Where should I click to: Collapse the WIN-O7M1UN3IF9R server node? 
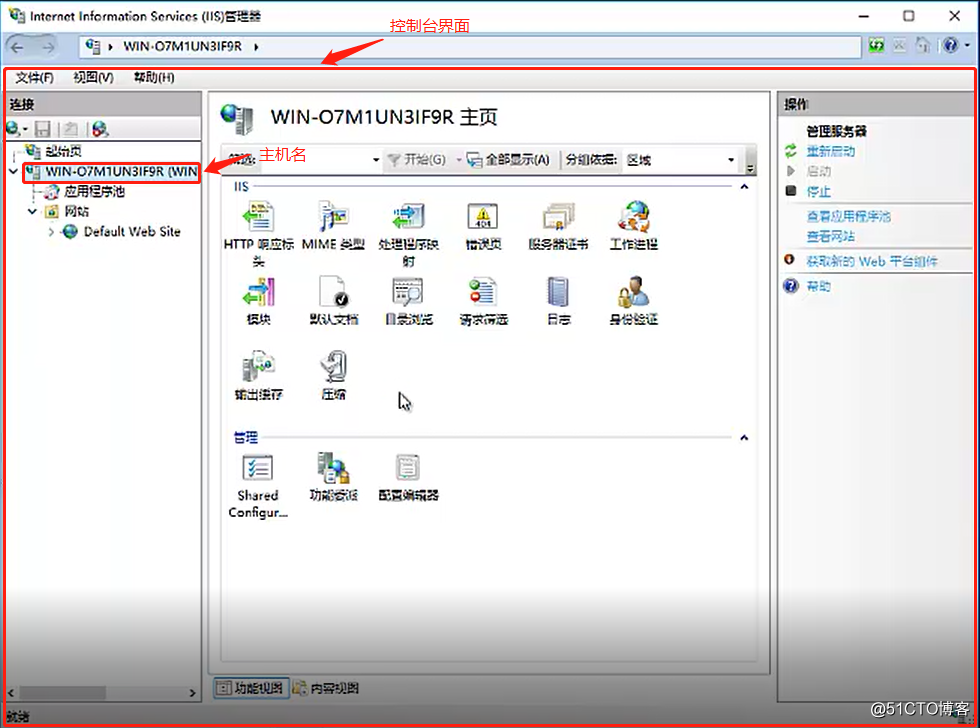13,171
